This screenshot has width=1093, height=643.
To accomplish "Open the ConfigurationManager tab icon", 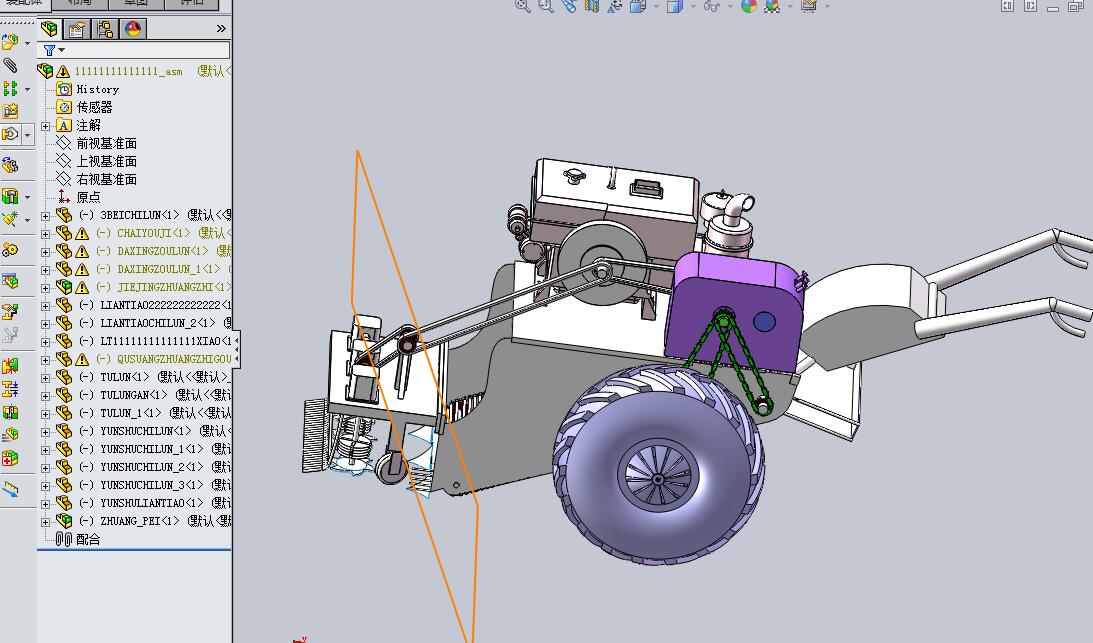I will pos(105,29).
